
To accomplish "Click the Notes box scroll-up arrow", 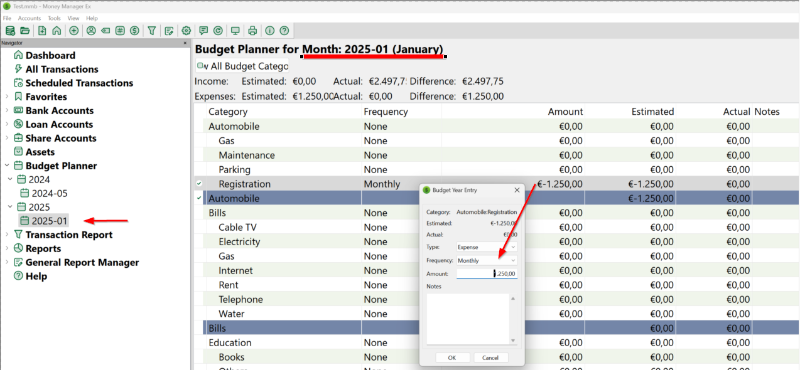I will [x=513, y=298].
